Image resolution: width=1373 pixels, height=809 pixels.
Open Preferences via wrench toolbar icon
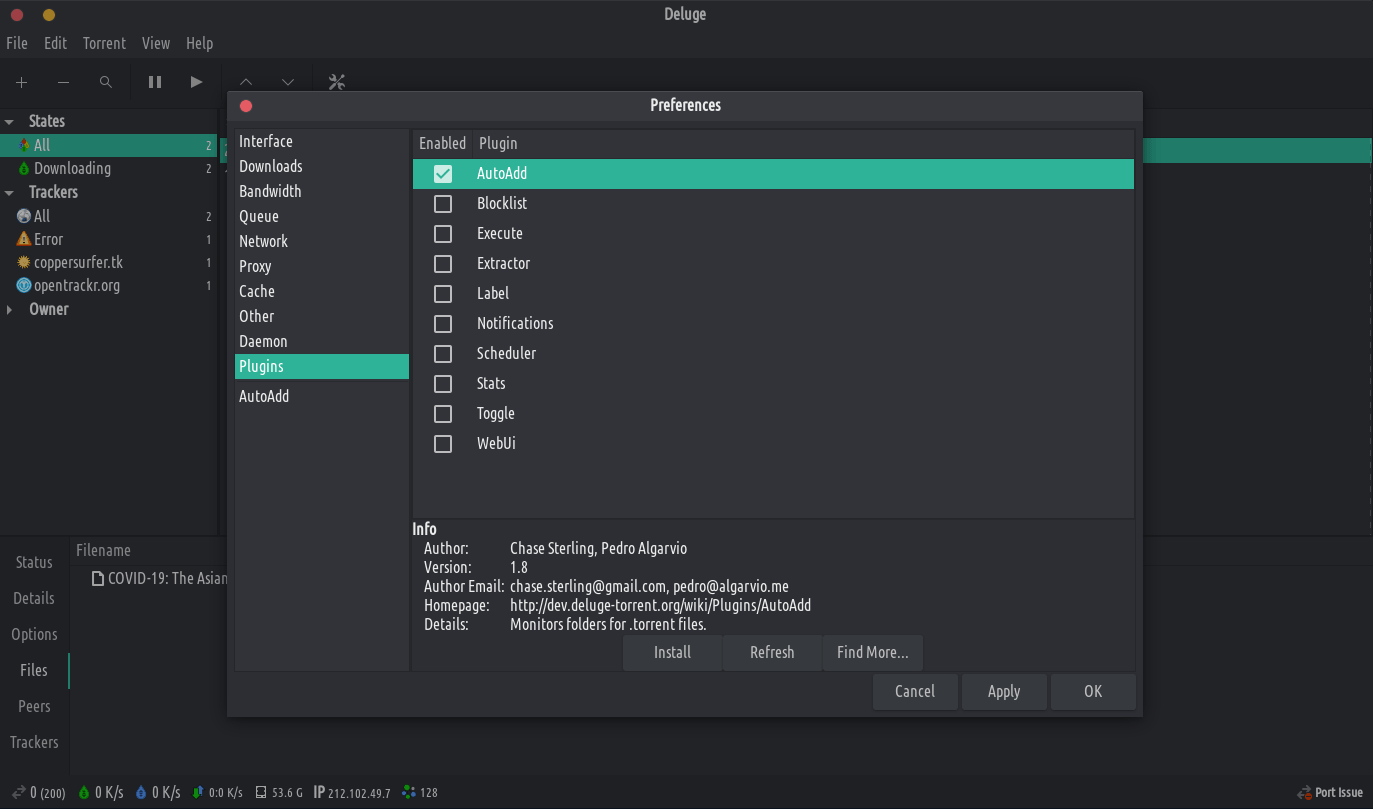coord(337,82)
